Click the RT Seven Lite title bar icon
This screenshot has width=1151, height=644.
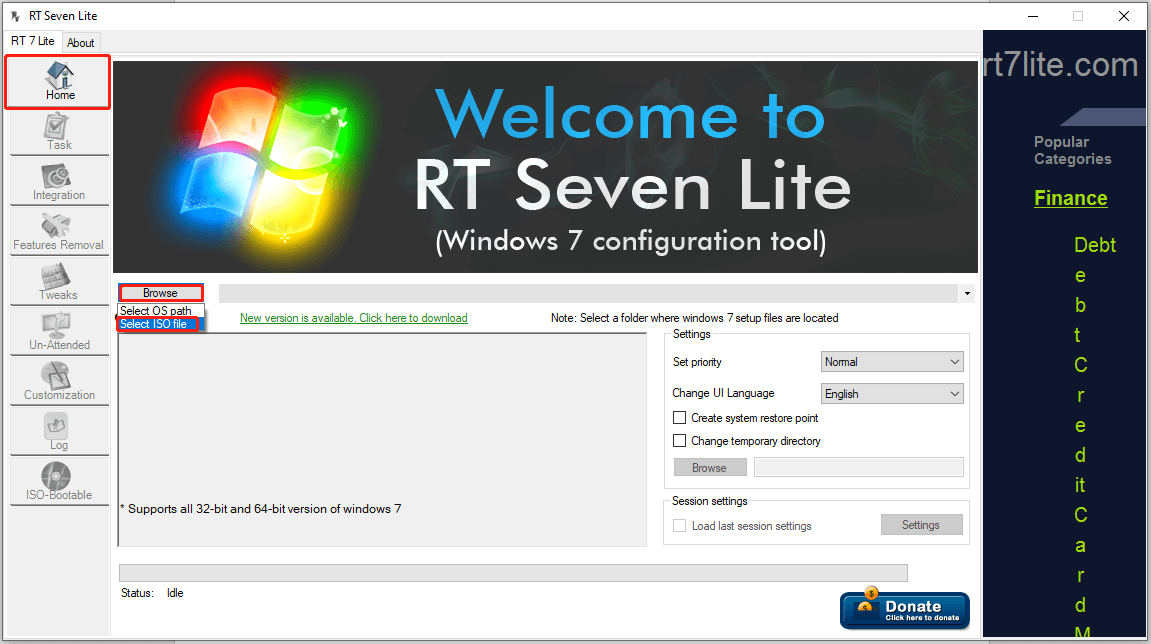[x=15, y=15]
